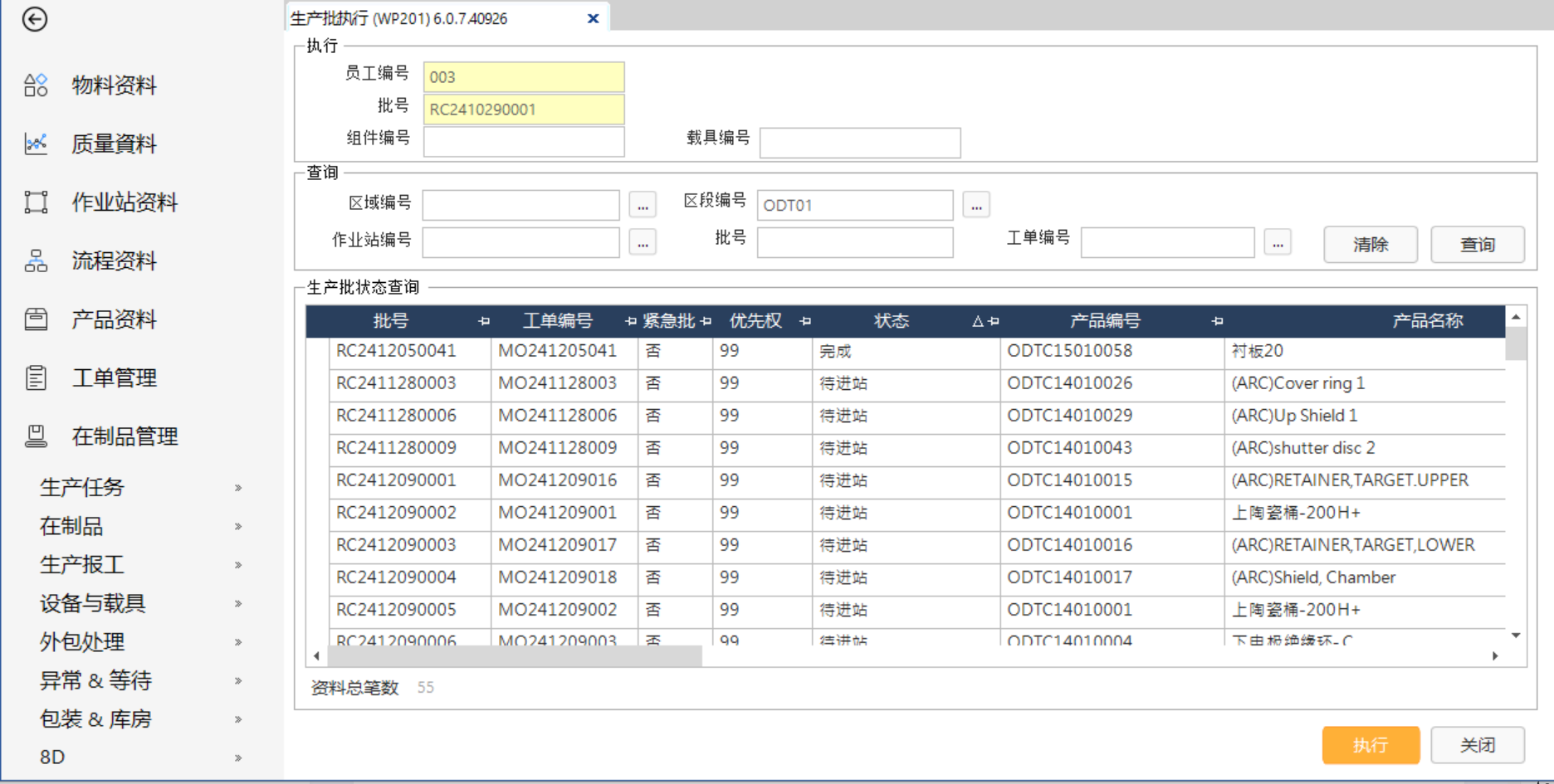The height and width of the screenshot is (784, 1554).
Task: Select 在制品管理 sidebar icon
Action: tap(36, 436)
